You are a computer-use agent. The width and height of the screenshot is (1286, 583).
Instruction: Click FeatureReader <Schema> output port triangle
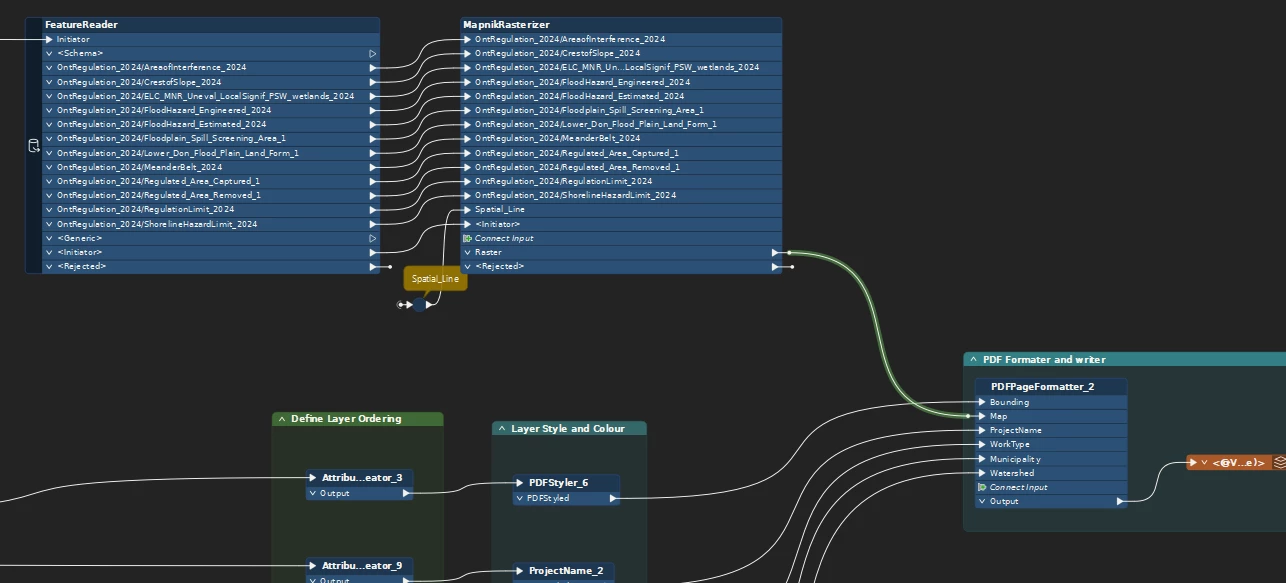tap(373, 53)
